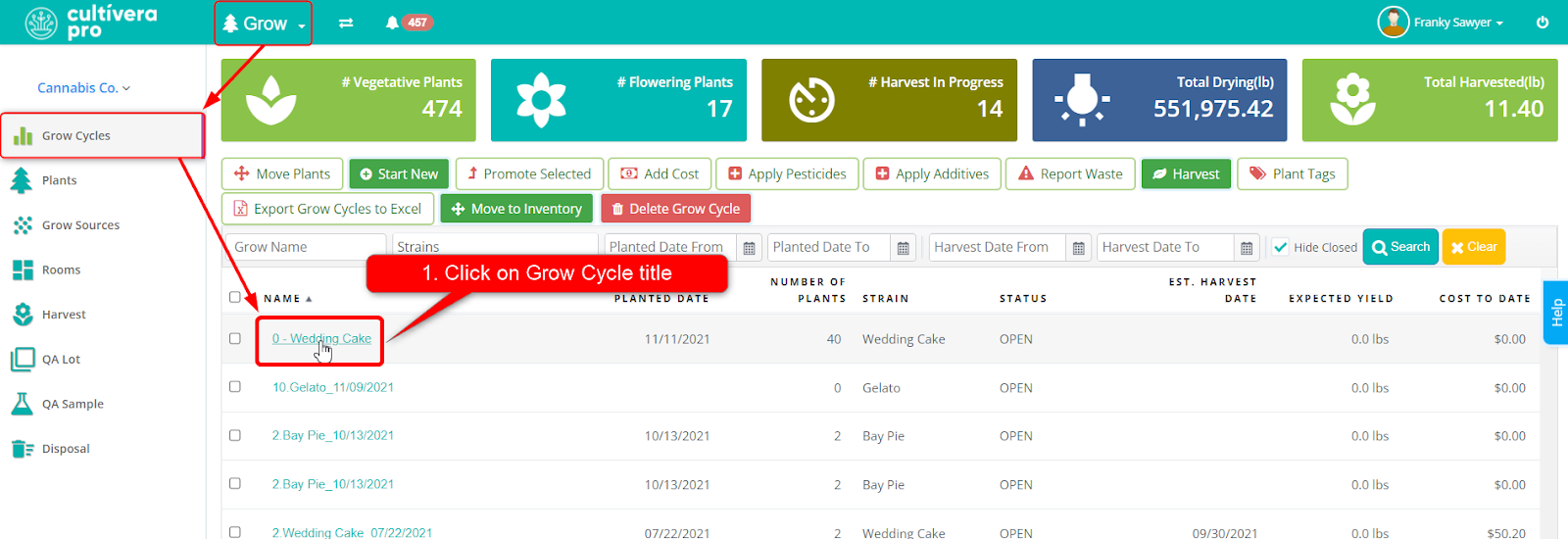This screenshot has width=1568, height=539.
Task: Sort by Cost To Date column header
Action: (x=1485, y=299)
